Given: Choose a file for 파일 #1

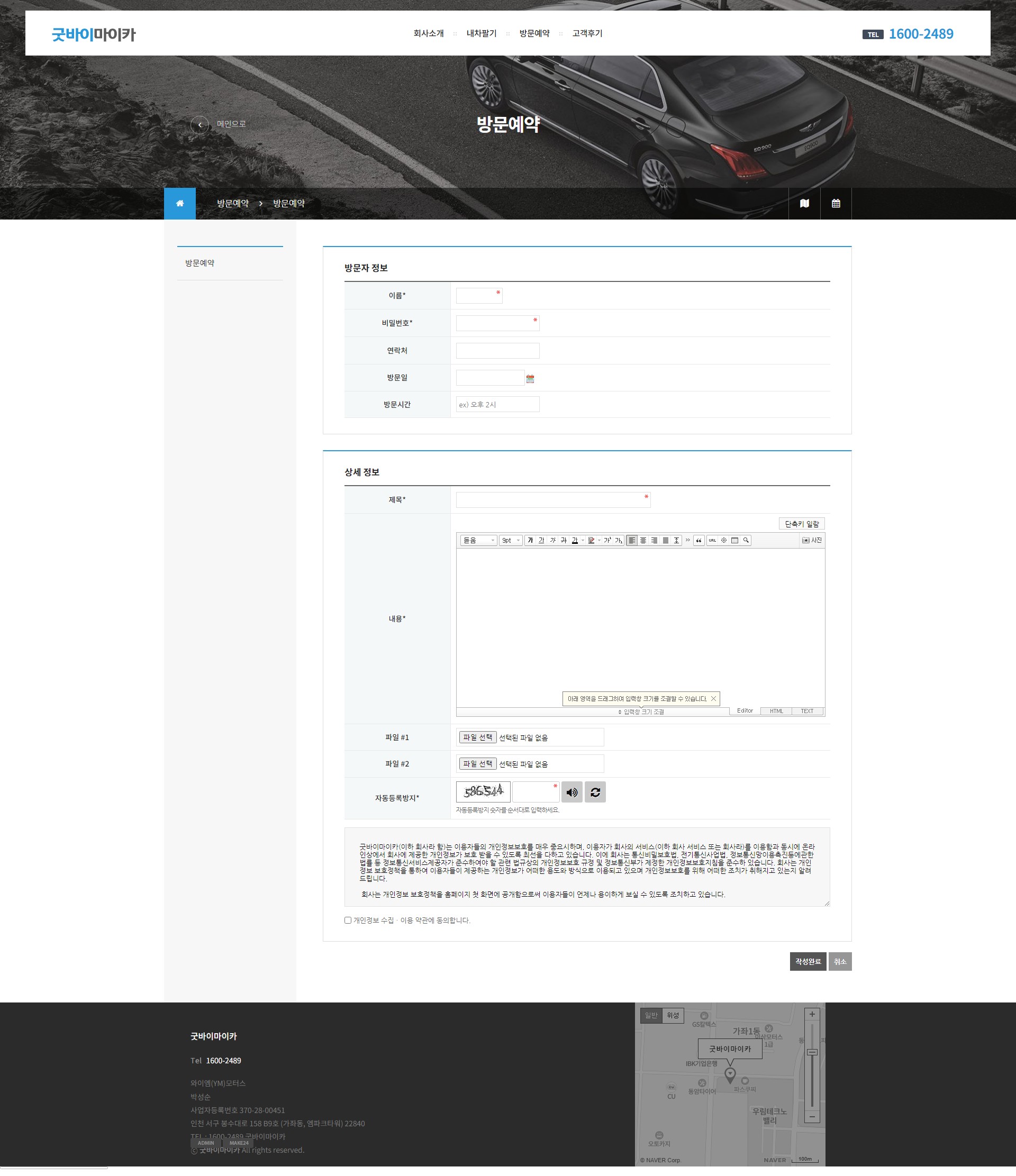Looking at the screenshot, I should click(478, 737).
